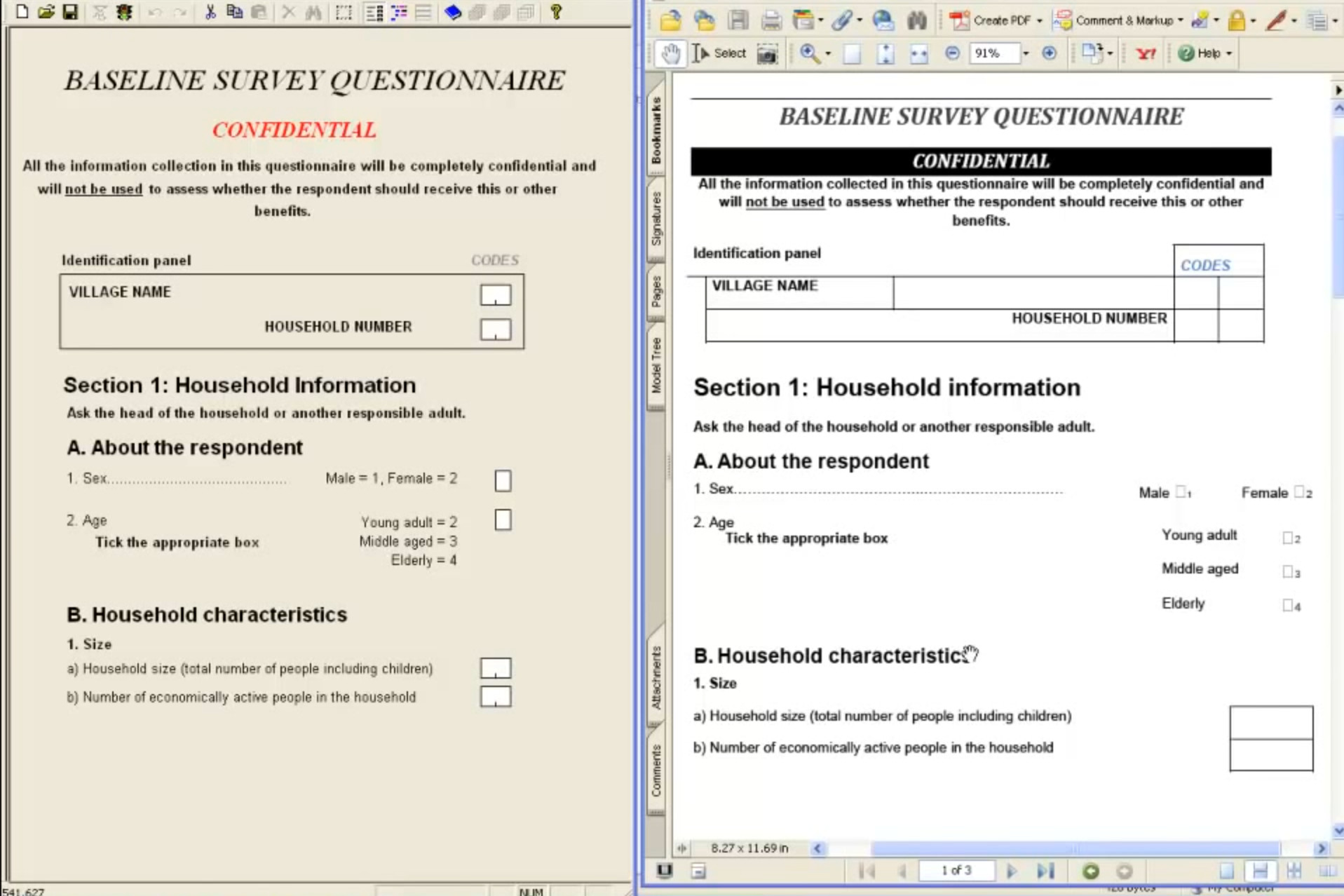The image size is (1344, 896).
Task: Click the traffic light icon in left toolbar
Action: [124, 11]
